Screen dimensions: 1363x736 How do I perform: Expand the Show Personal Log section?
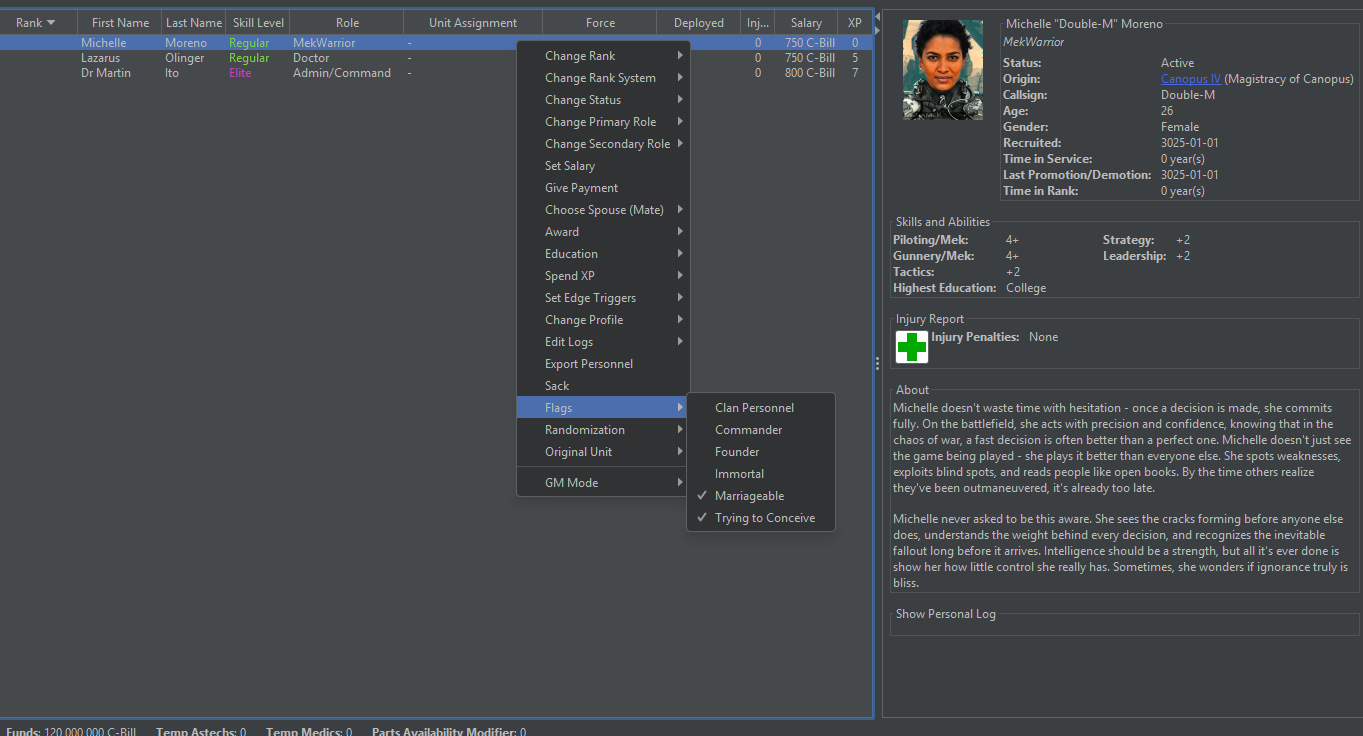[944, 614]
